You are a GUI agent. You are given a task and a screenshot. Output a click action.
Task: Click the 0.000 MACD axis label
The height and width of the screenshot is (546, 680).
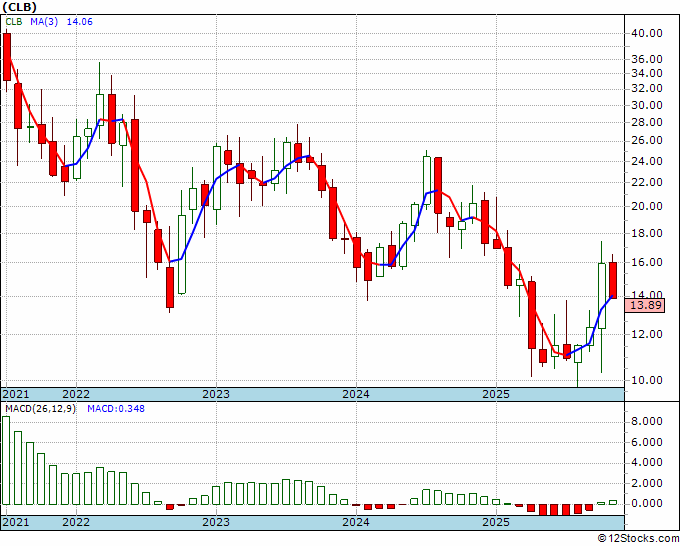(646, 504)
